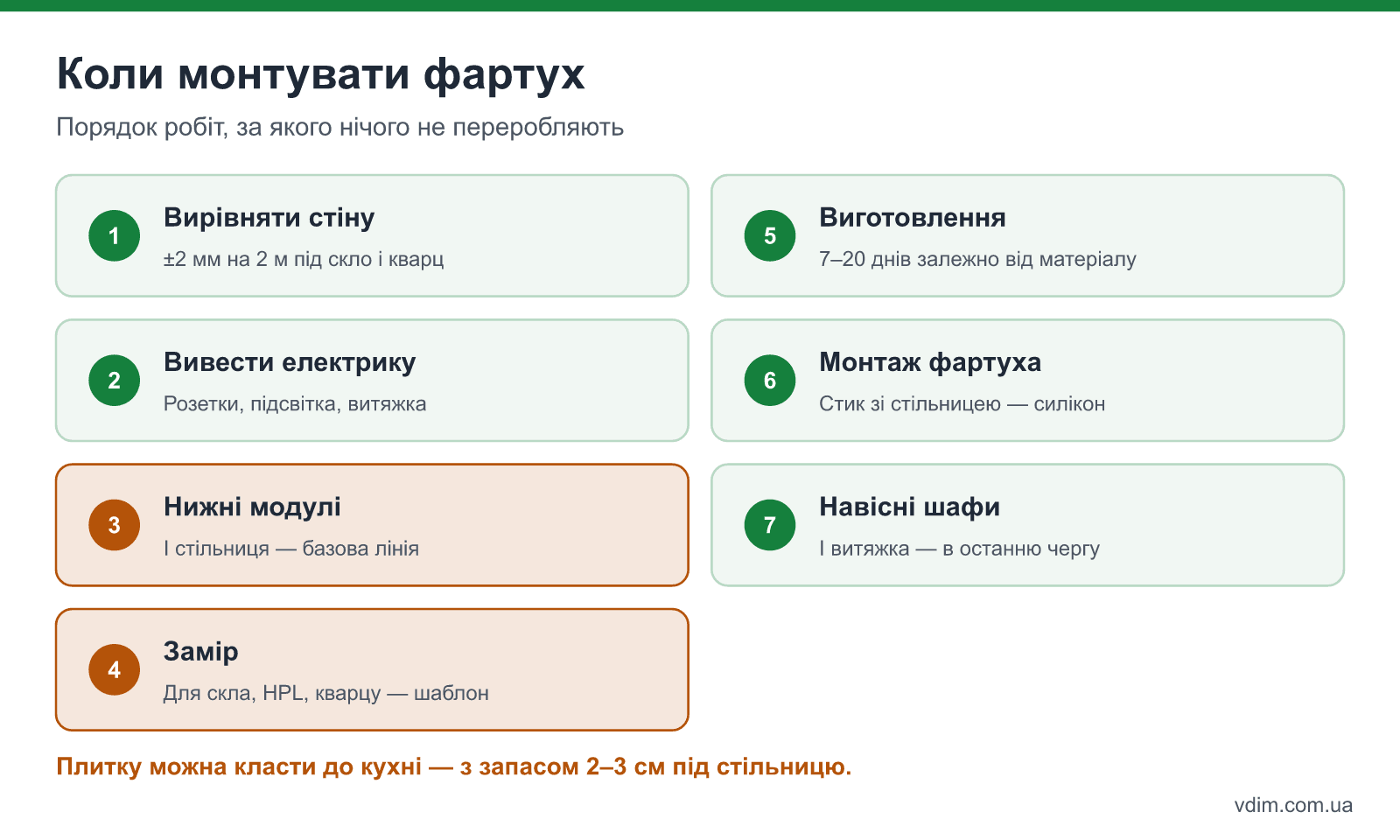Click the orange number 3 circle

(115, 525)
